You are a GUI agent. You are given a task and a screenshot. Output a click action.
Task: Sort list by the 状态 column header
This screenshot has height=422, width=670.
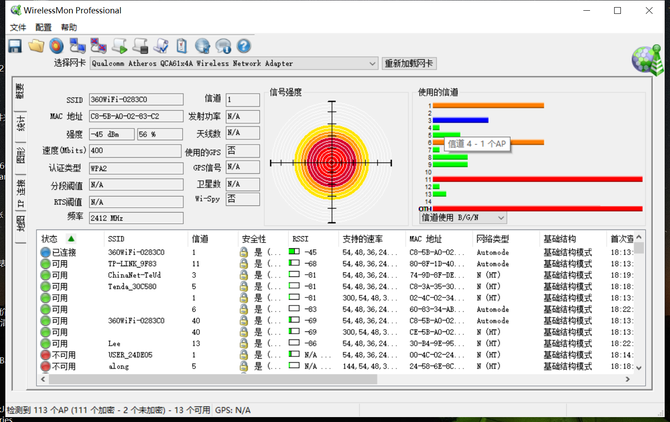pos(56,239)
